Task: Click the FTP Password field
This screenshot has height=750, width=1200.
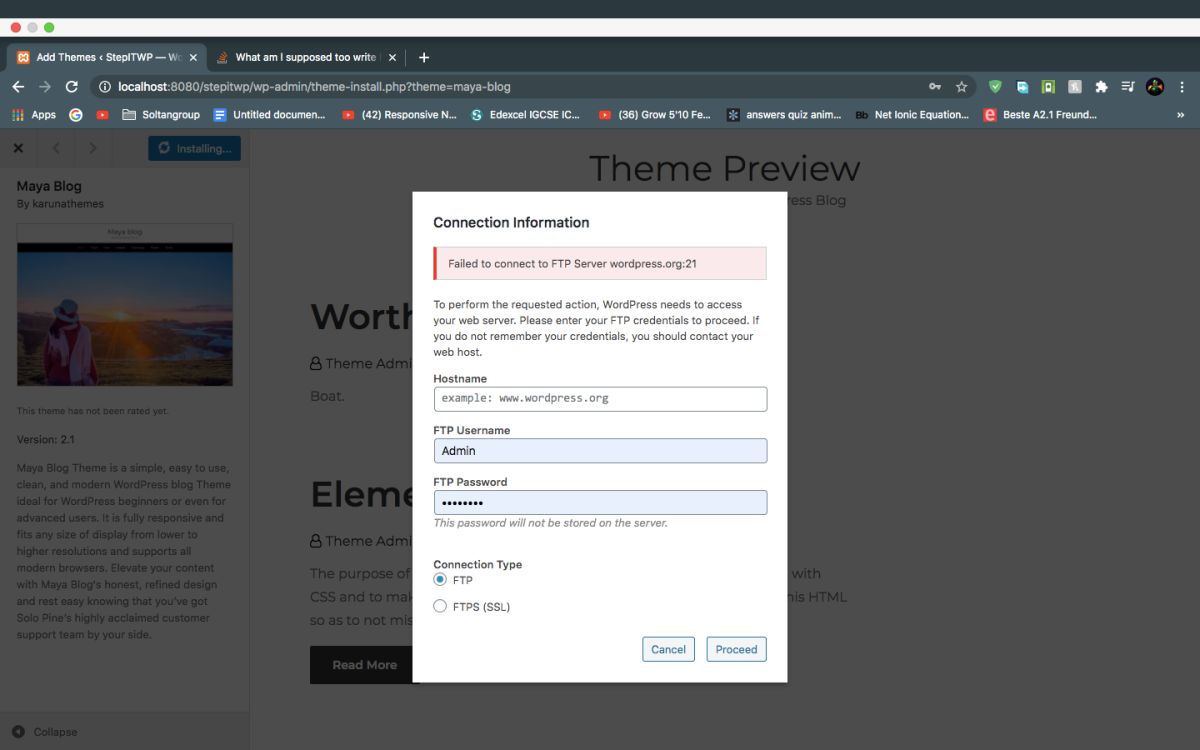Action: point(600,502)
